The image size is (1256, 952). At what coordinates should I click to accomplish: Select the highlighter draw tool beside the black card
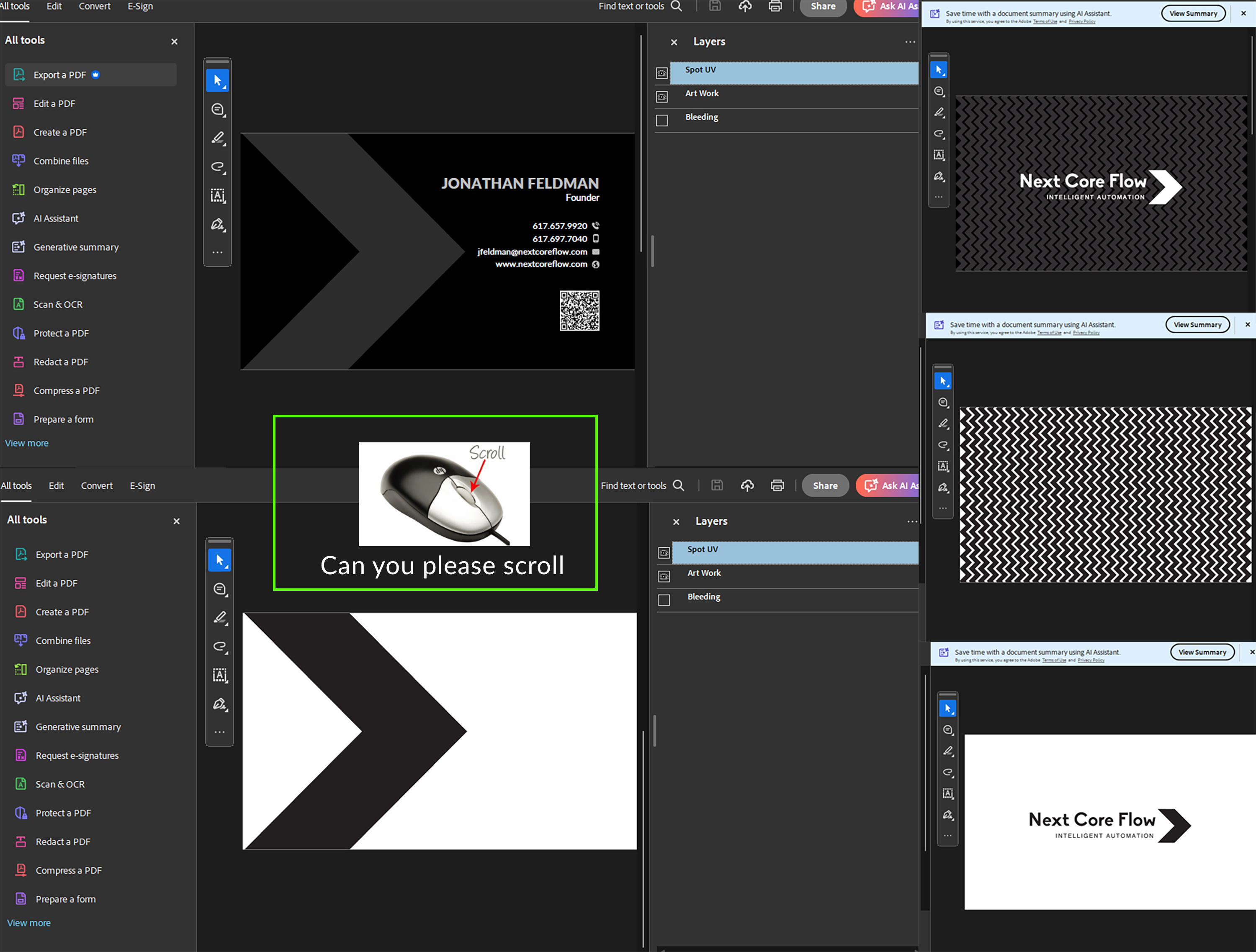point(218,138)
